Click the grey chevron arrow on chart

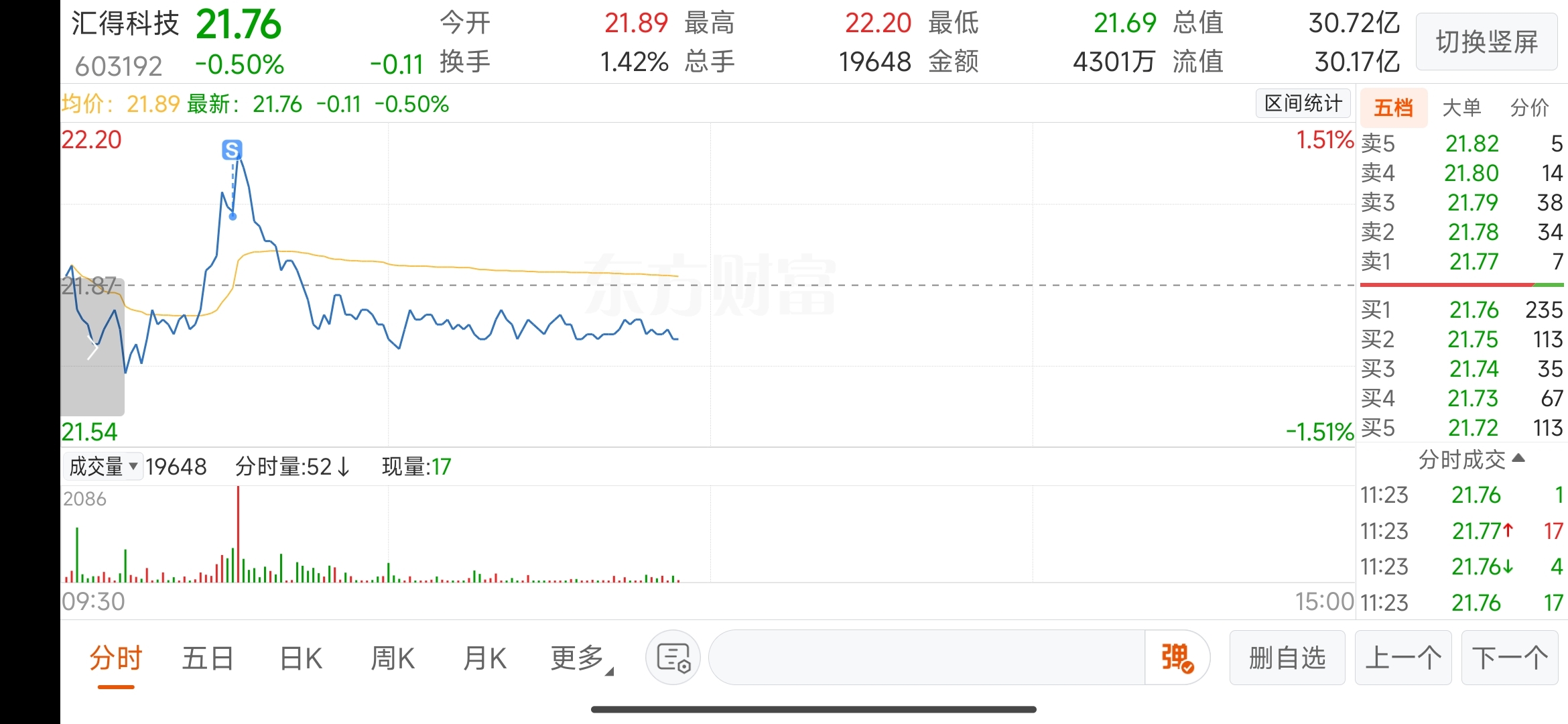click(x=93, y=349)
